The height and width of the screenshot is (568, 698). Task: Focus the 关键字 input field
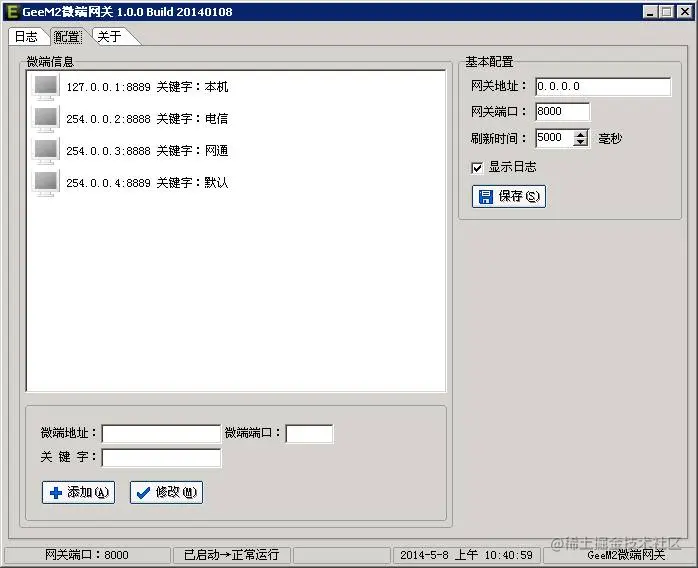click(x=161, y=458)
